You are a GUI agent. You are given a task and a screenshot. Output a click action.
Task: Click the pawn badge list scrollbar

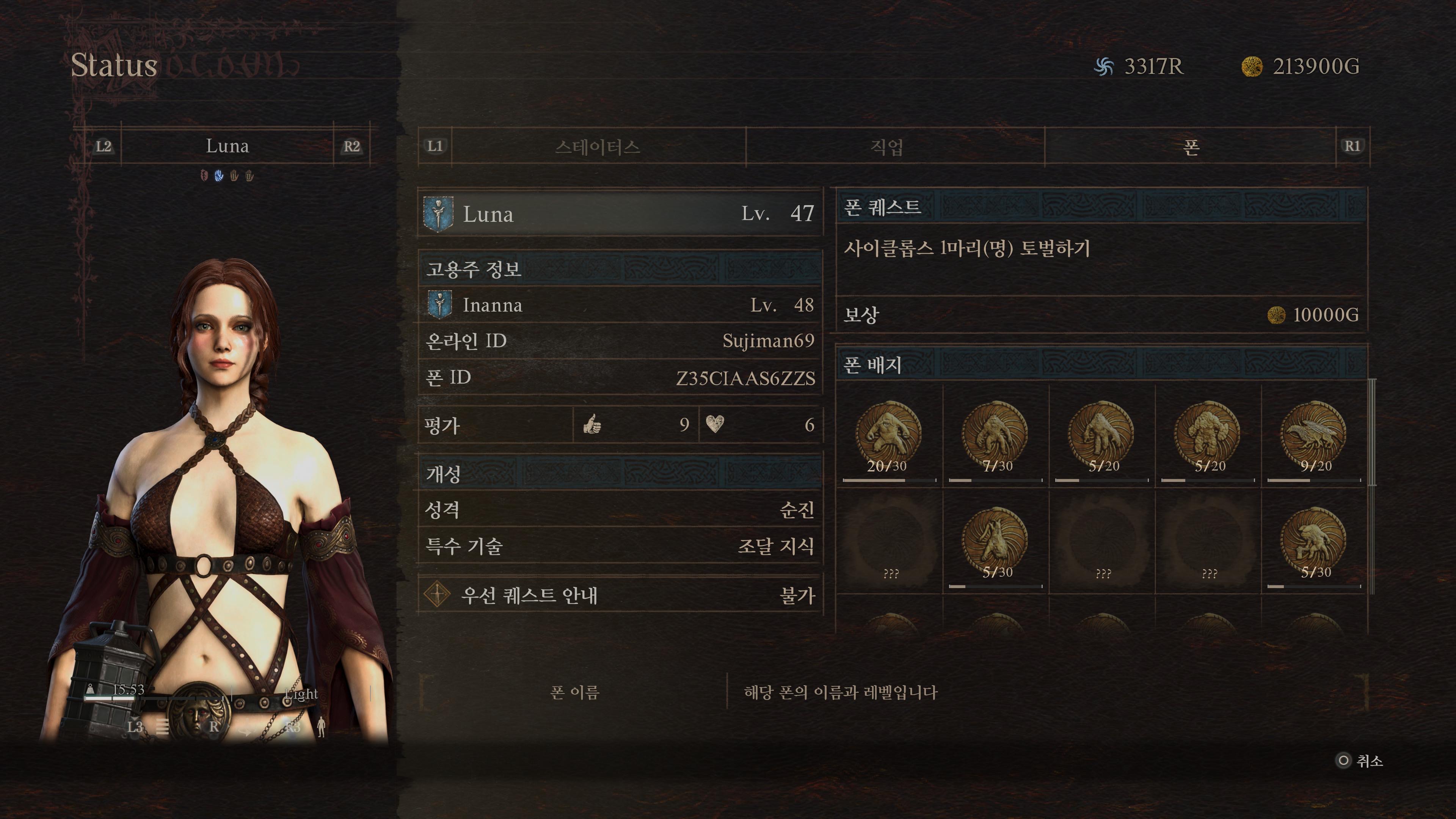(1372, 432)
